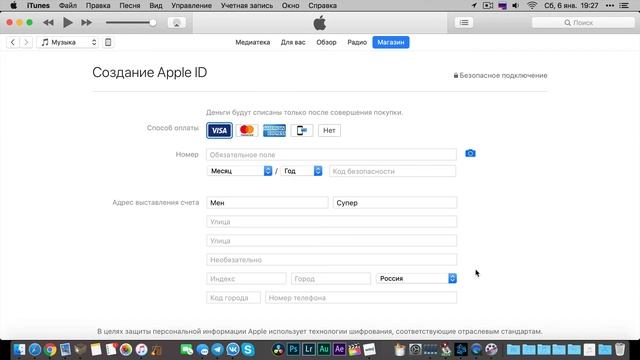The width and height of the screenshot is (640, 360).
Task: Click the 'Индекс' postal code field
Action: [x=246, y=279]
